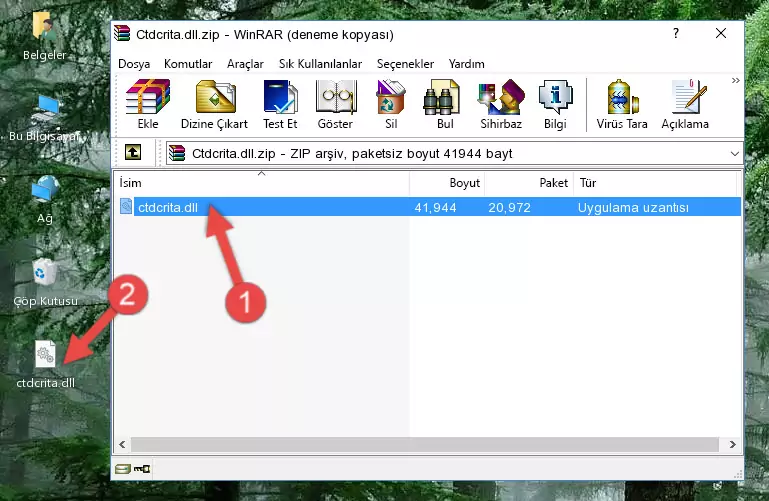Image resolution: width=769 pixels, height=501 pixels.
Task: Select the Bu Bilgisayar desktop icon
Action: [45, 118]
